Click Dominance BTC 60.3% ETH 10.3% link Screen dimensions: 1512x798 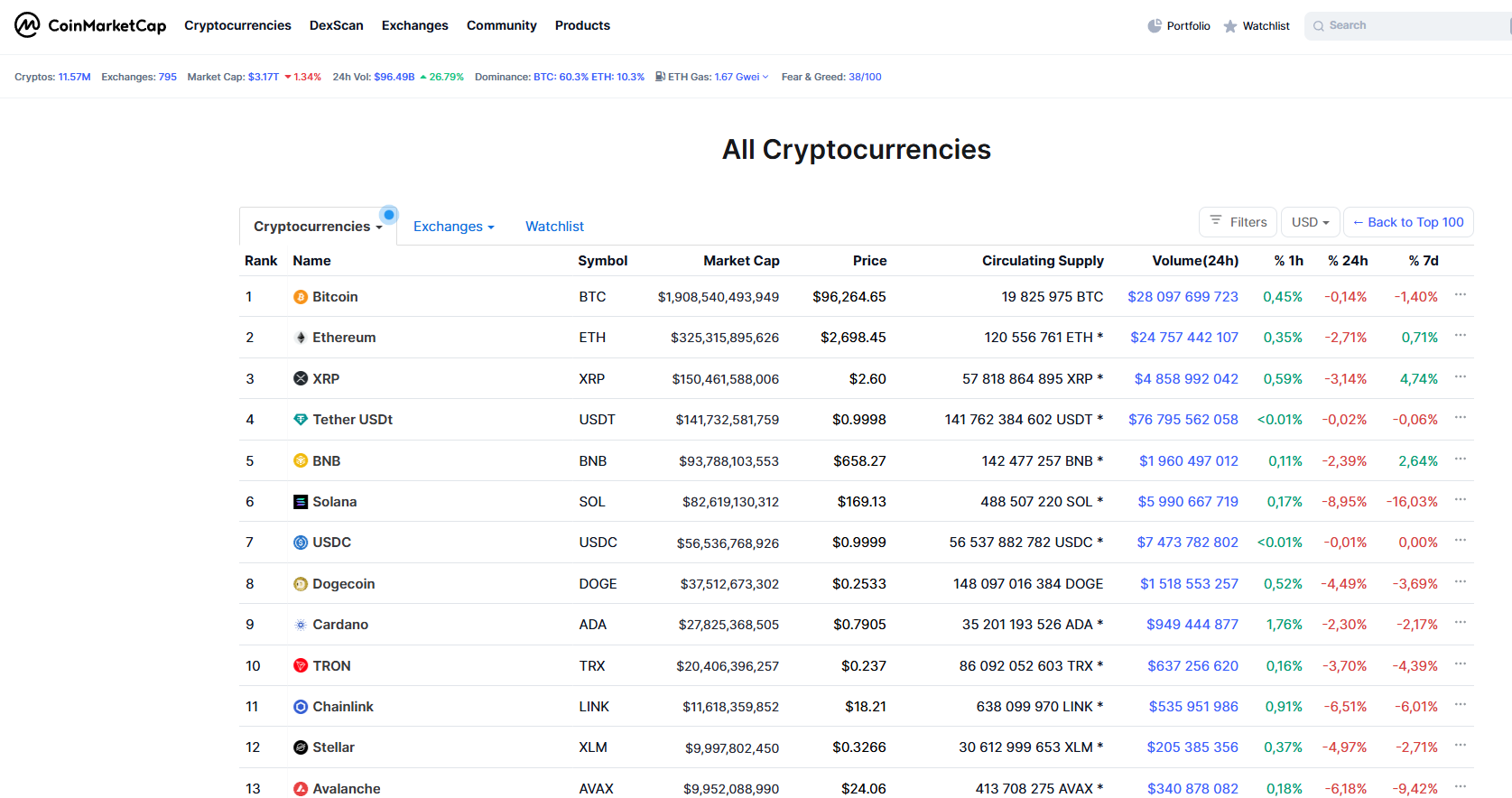[x=589, y=77]
